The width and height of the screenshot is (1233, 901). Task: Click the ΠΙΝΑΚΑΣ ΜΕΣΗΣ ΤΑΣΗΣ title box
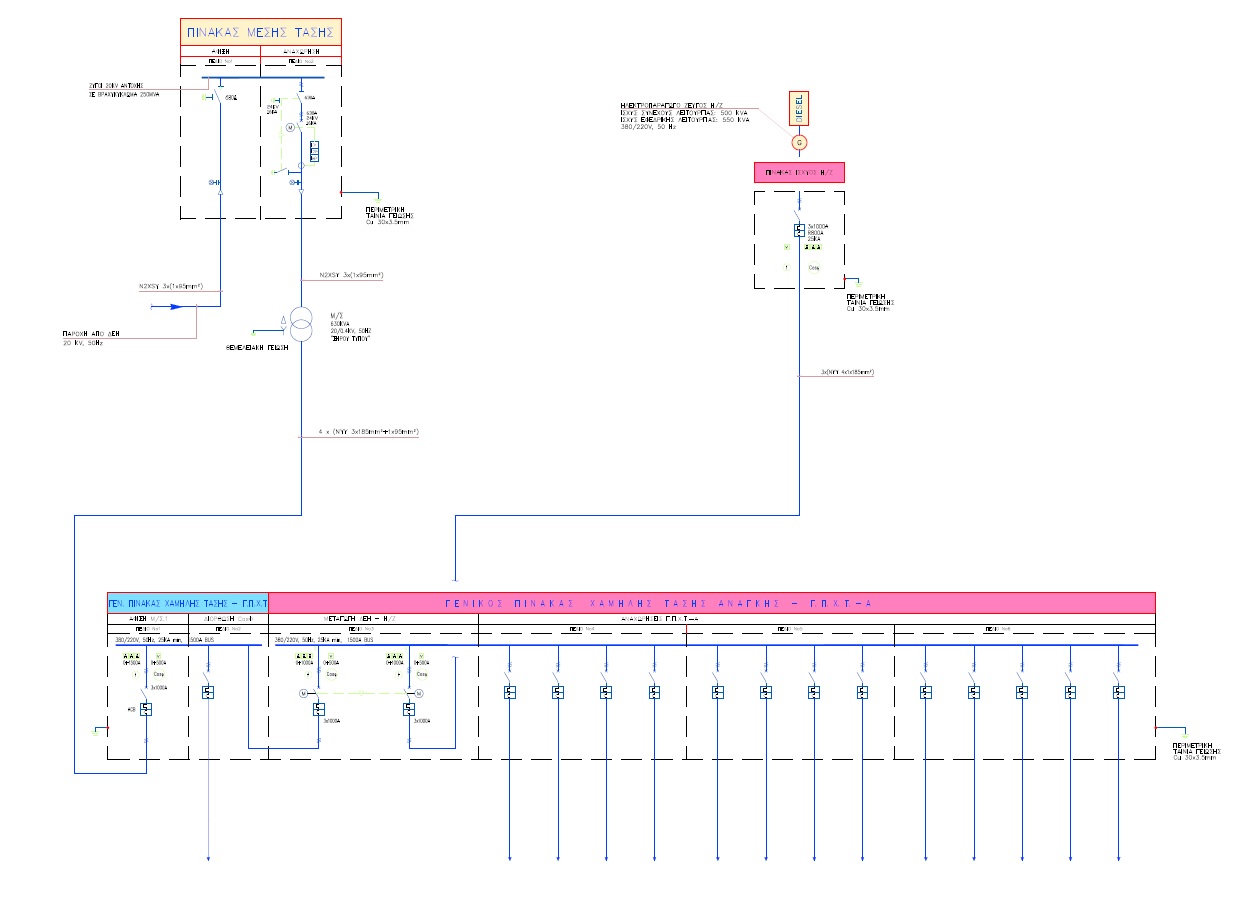[260, 32]
